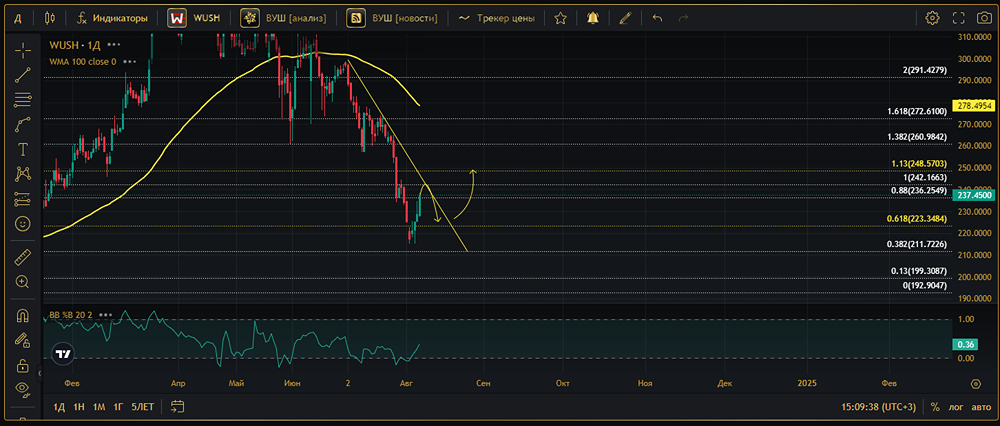Viewport: 1000px width, 426px height.
Task: Toggle logarithmic scale "лог"
Action: coord(956,407)
